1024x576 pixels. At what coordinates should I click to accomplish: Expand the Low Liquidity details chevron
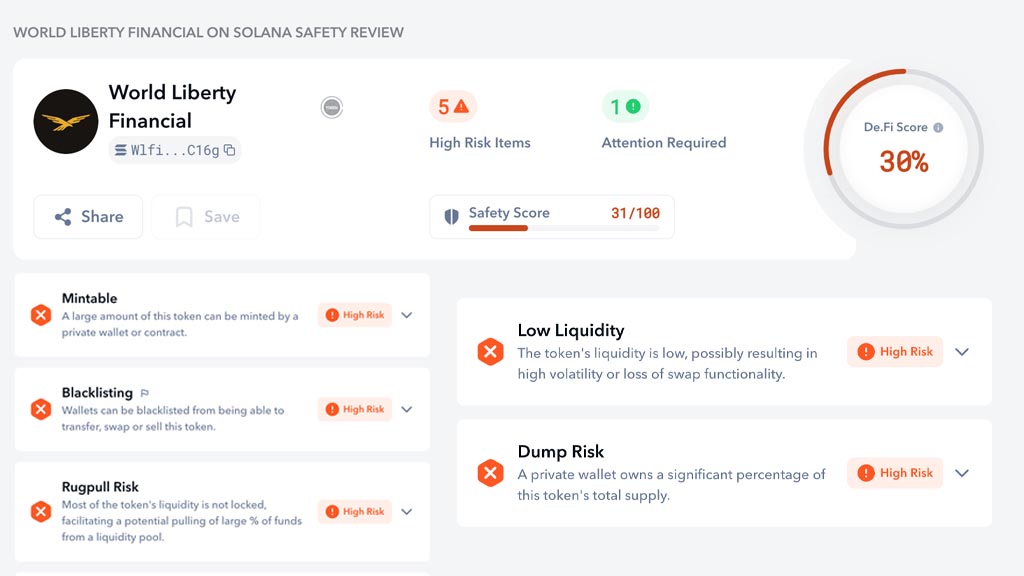(x=962, y=352)
